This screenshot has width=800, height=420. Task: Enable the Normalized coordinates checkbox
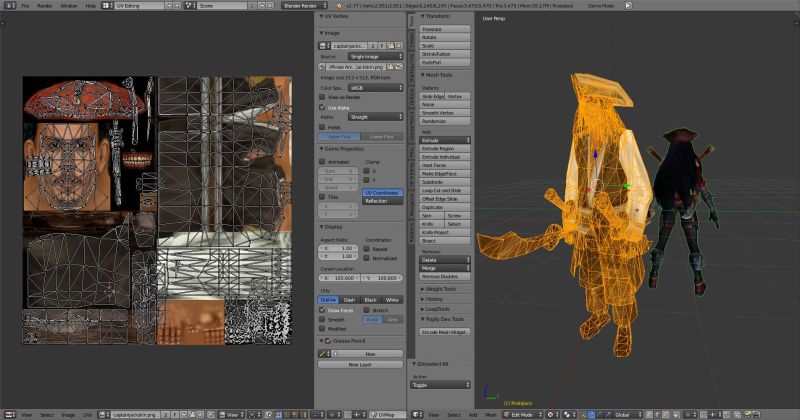(x=366, y=258)
